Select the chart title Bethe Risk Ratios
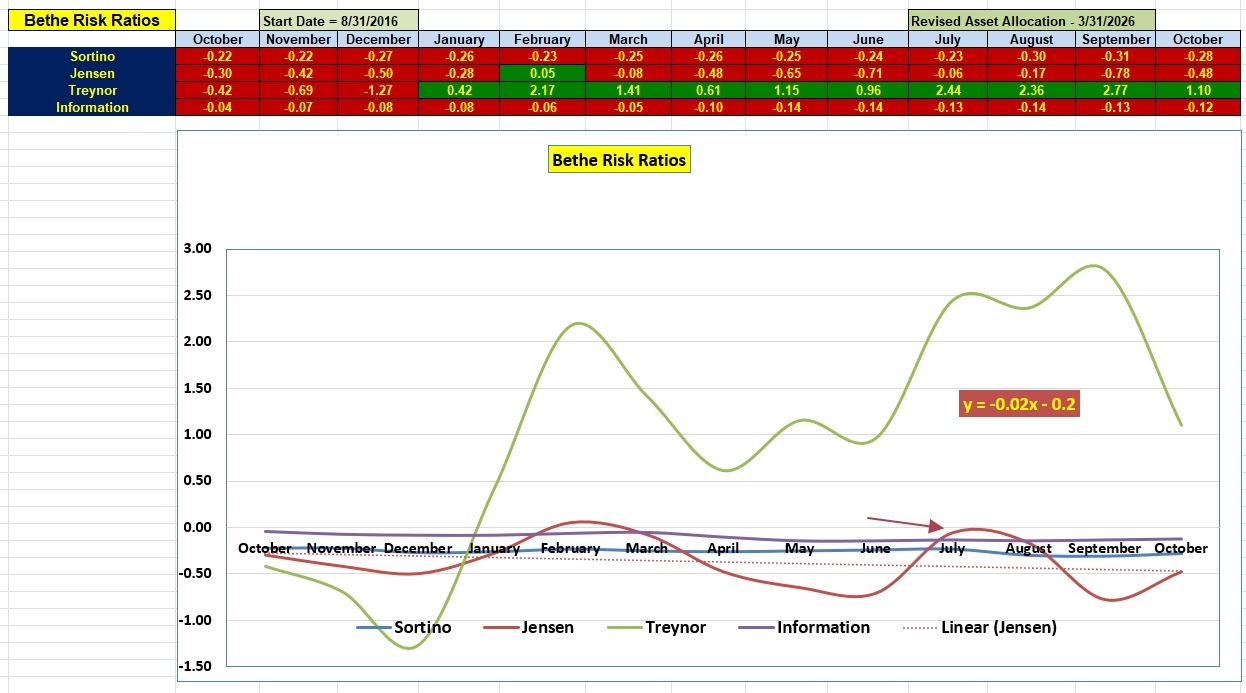 [619, 159]
